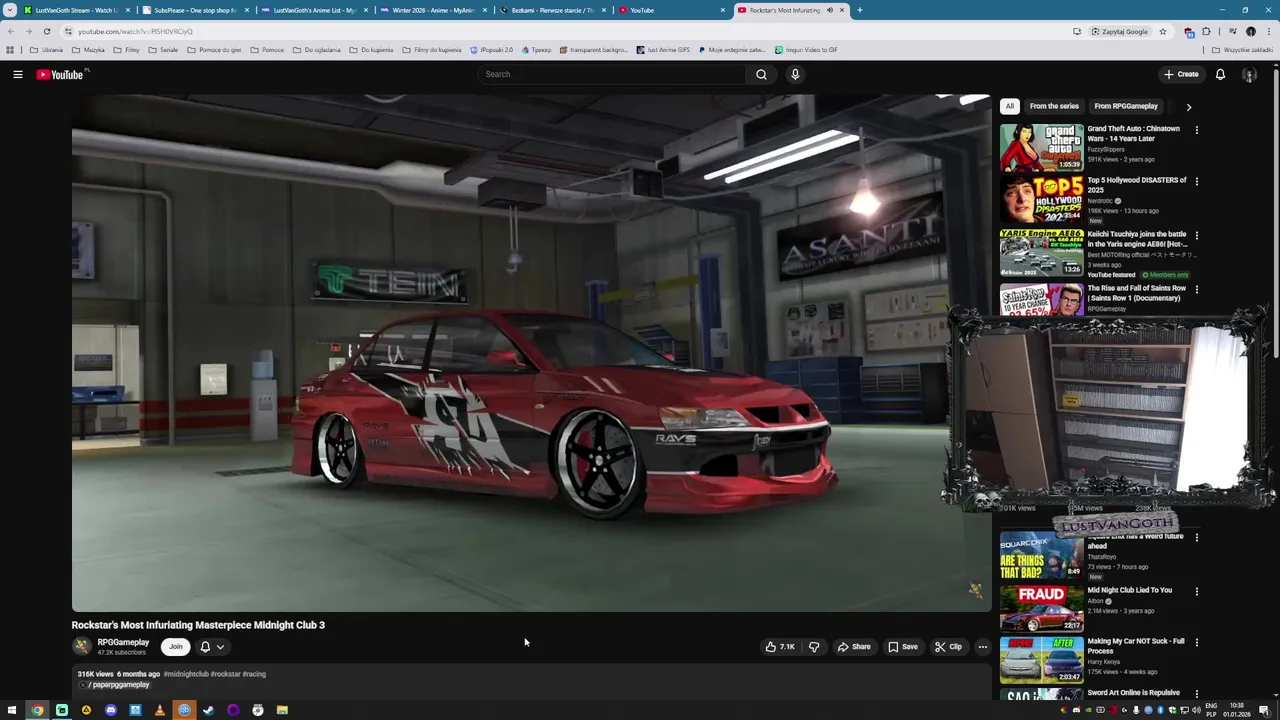Open options for Making My Car NOT Suck
1280x720 pixels.
(x=1196, y=643)
